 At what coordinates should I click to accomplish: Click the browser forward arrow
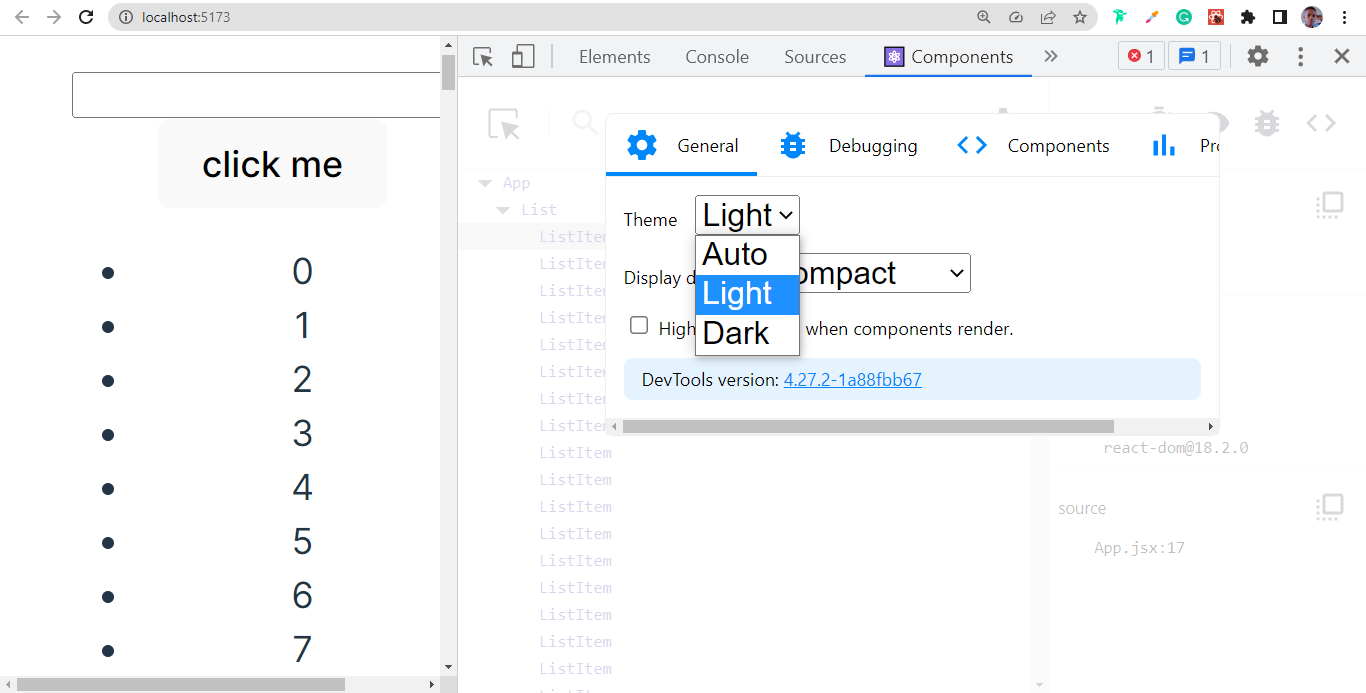pyautogui.click(x=54, y=17)
